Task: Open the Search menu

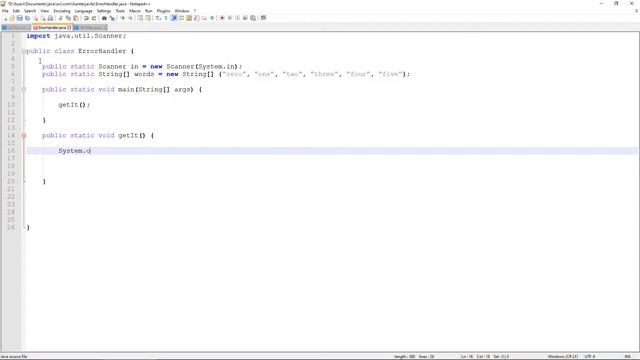Action: [30, 11]
